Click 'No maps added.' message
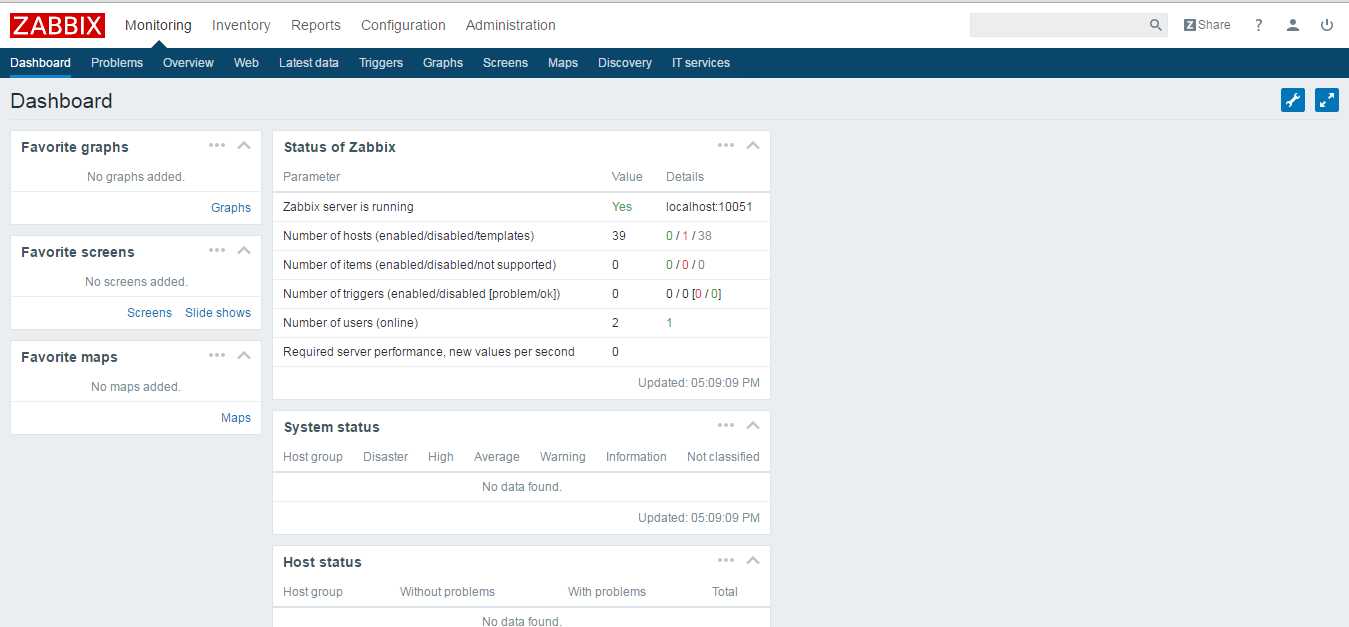The width and height of the screenshot is (1349, 627). (x=136, y=387)
